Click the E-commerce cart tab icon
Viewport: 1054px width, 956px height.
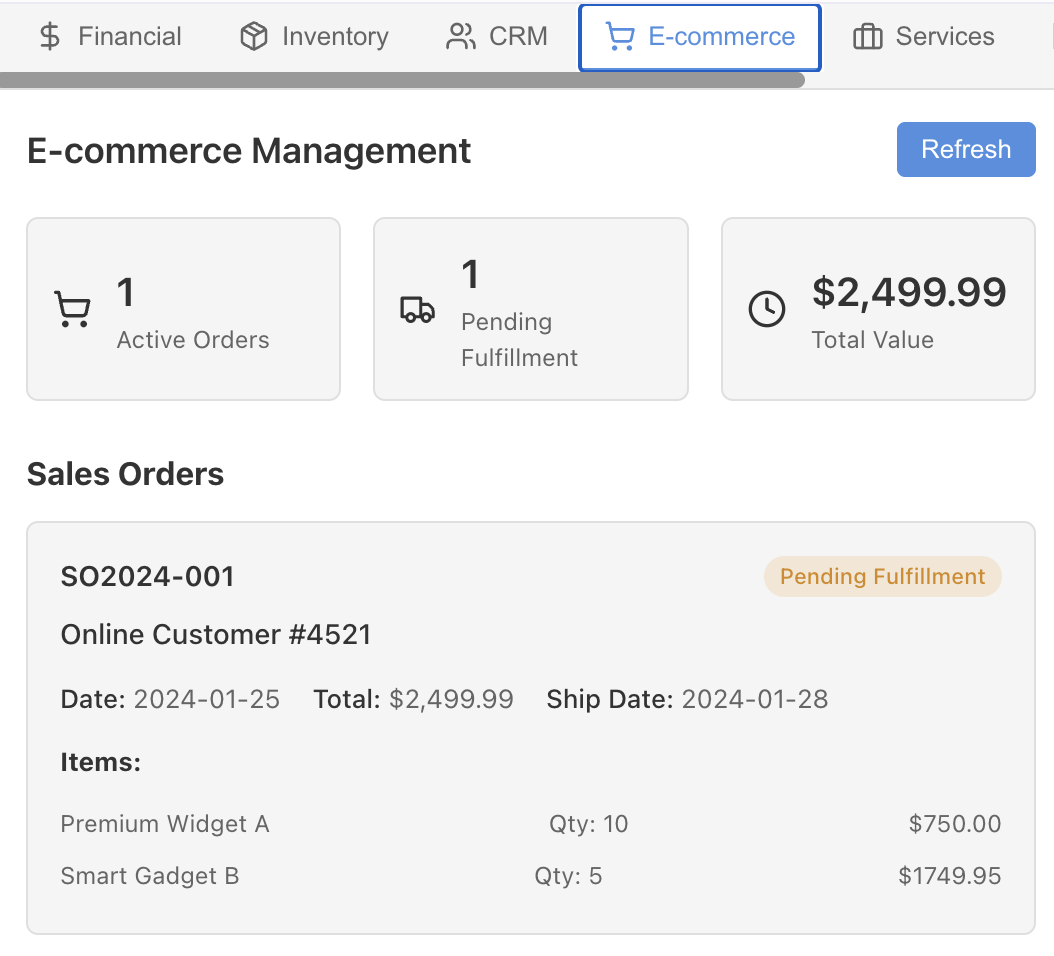coord(620,38)
